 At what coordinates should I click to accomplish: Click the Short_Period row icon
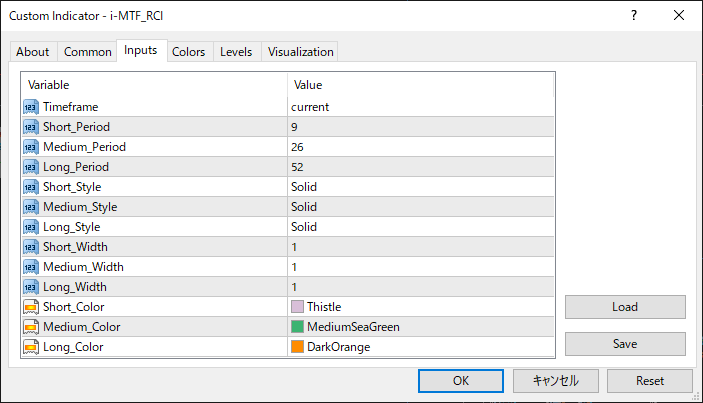click(31, 126)
